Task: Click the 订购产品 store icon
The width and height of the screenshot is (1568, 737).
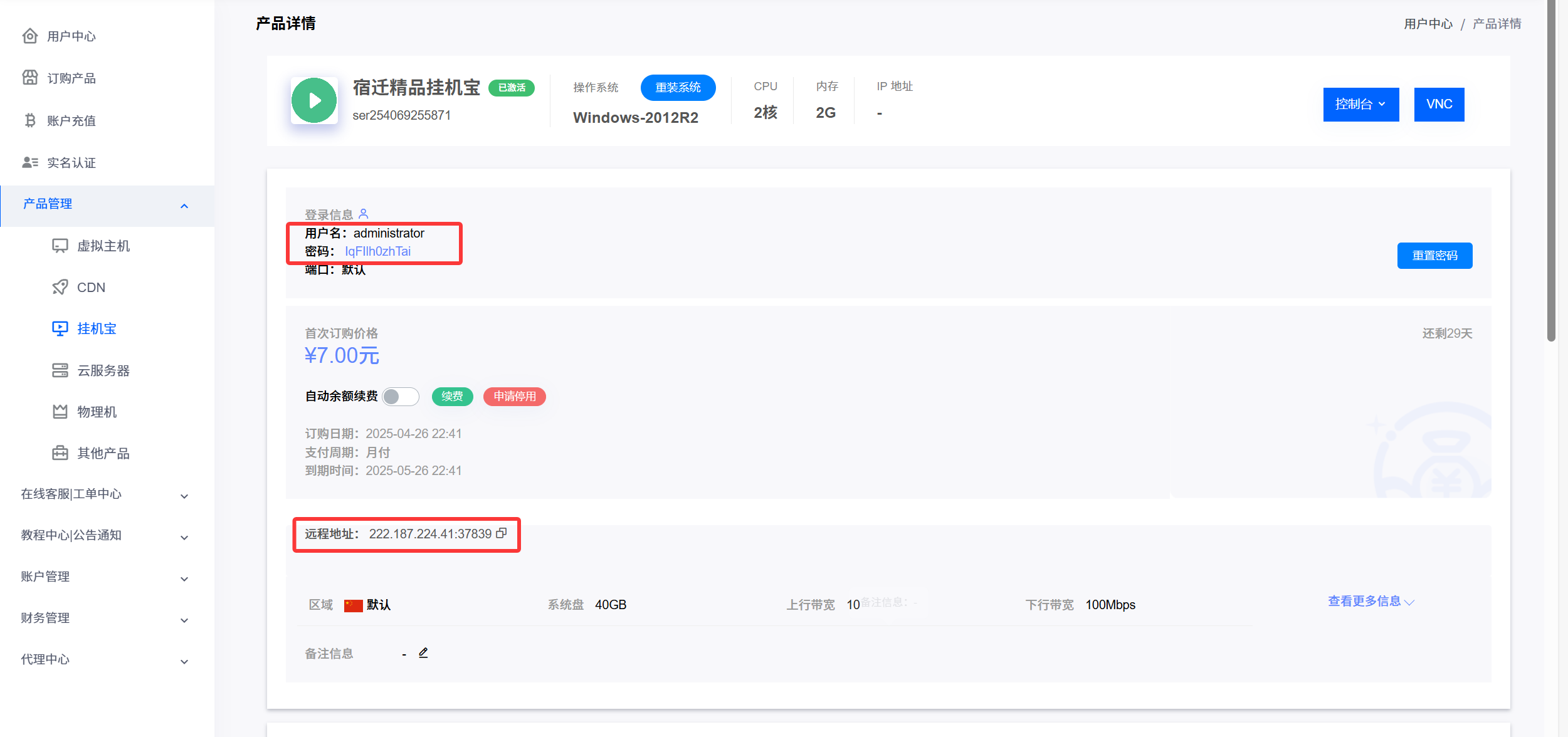Action: point(29,78)
